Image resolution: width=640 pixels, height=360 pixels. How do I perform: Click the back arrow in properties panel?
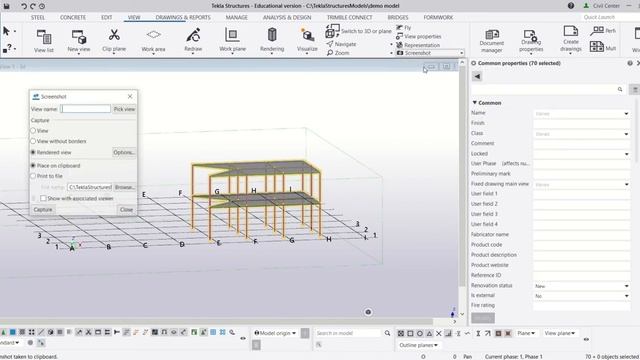click(477, 76)
